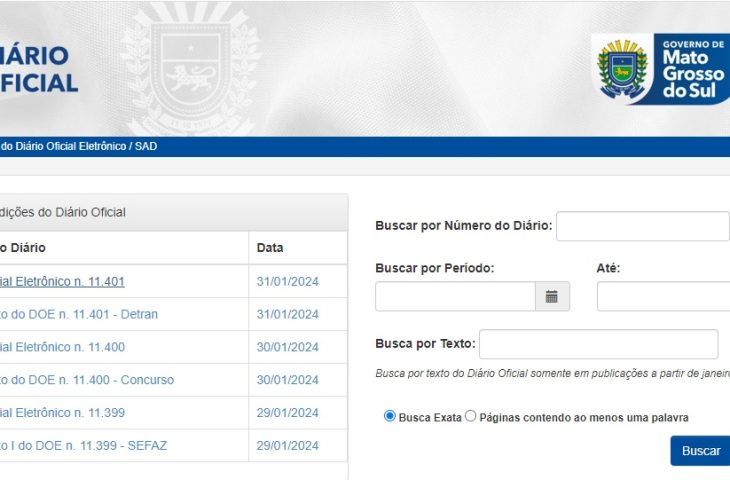Click the Diário Oficial Eletrônico / SAD breadcrumb

(x=78, y=147)
